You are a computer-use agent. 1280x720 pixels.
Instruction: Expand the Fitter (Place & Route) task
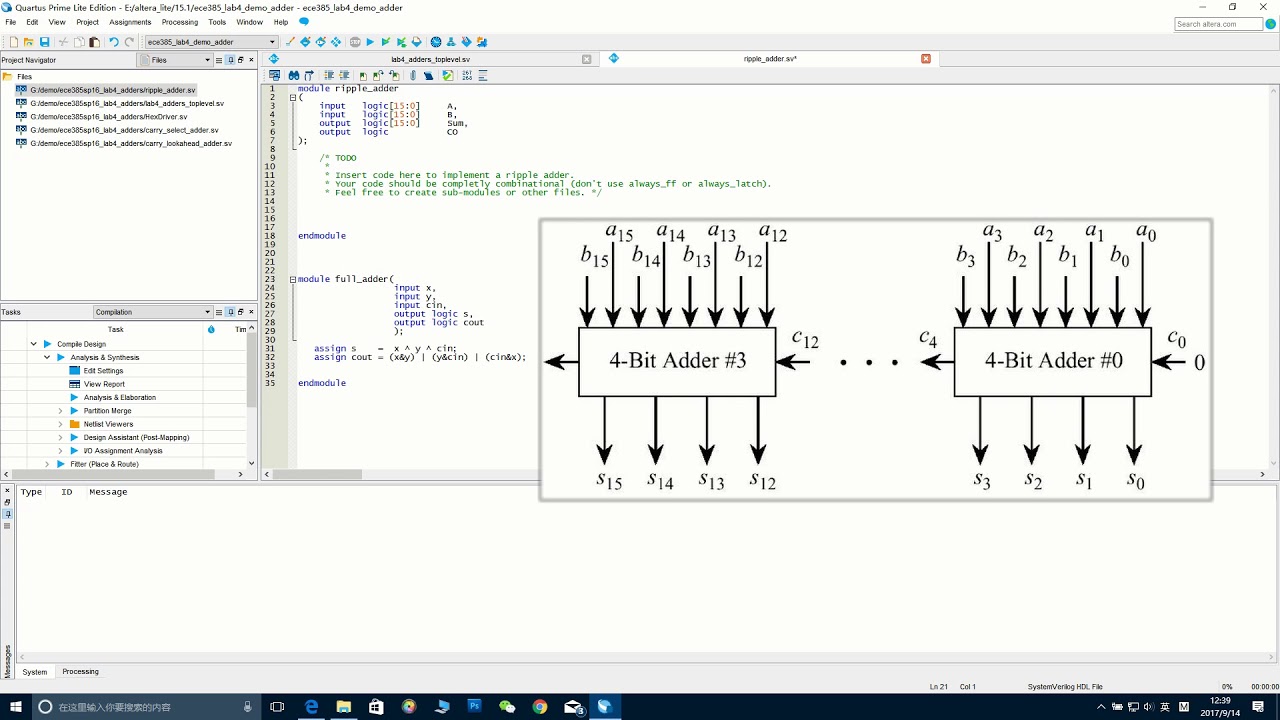point(46,464)
